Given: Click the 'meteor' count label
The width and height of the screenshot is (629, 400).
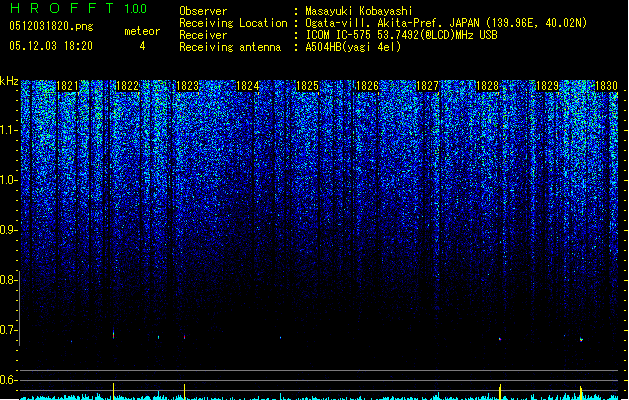Looking at the screenshot, I should pyautogui.click(x=142, y=31).
